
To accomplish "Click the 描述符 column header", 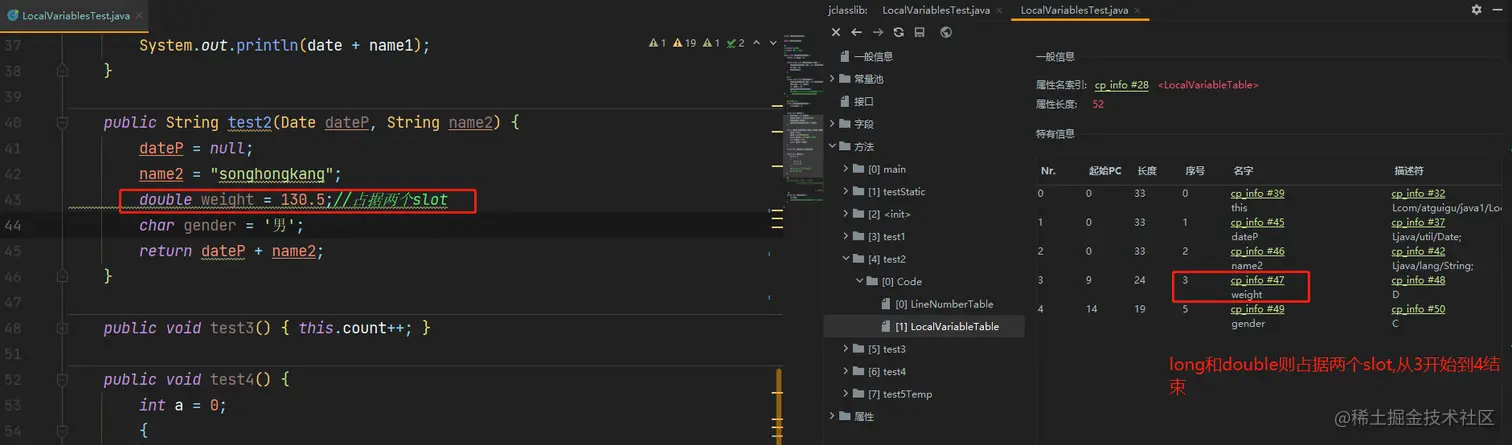I will pyautogui.click(x=1411, y=171).
